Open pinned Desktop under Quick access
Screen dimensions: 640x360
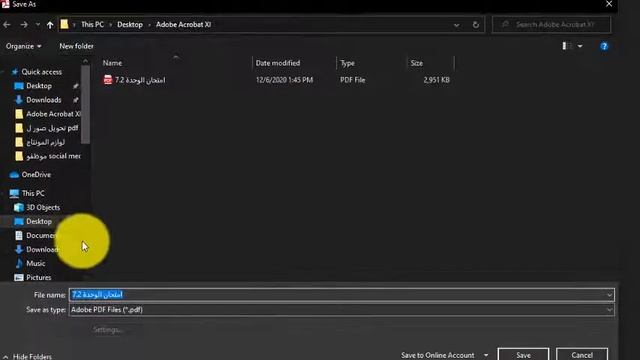[39, 86]
